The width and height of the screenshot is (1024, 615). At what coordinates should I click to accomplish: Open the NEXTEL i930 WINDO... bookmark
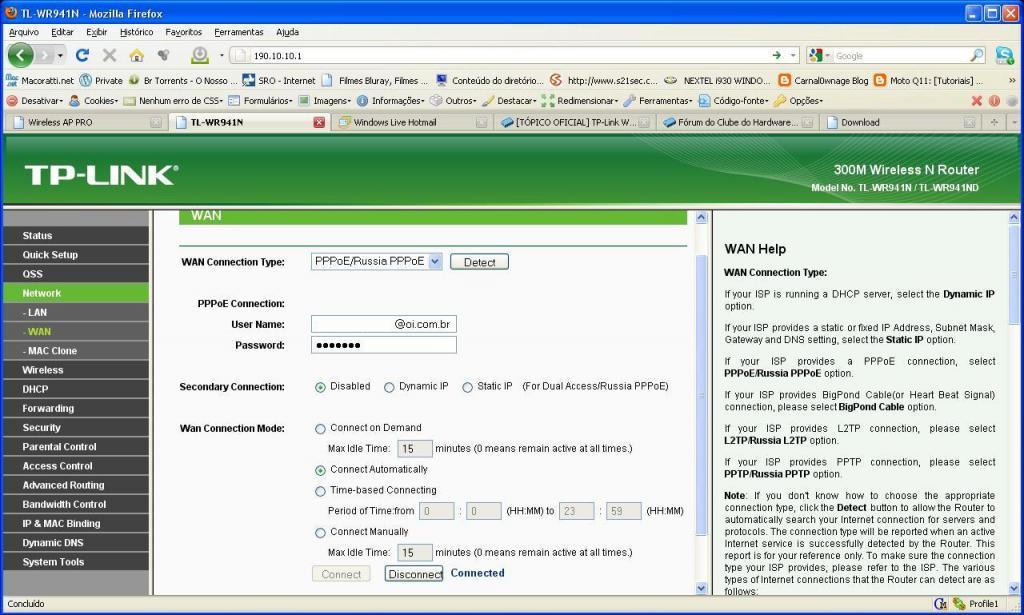pos(717,80)
